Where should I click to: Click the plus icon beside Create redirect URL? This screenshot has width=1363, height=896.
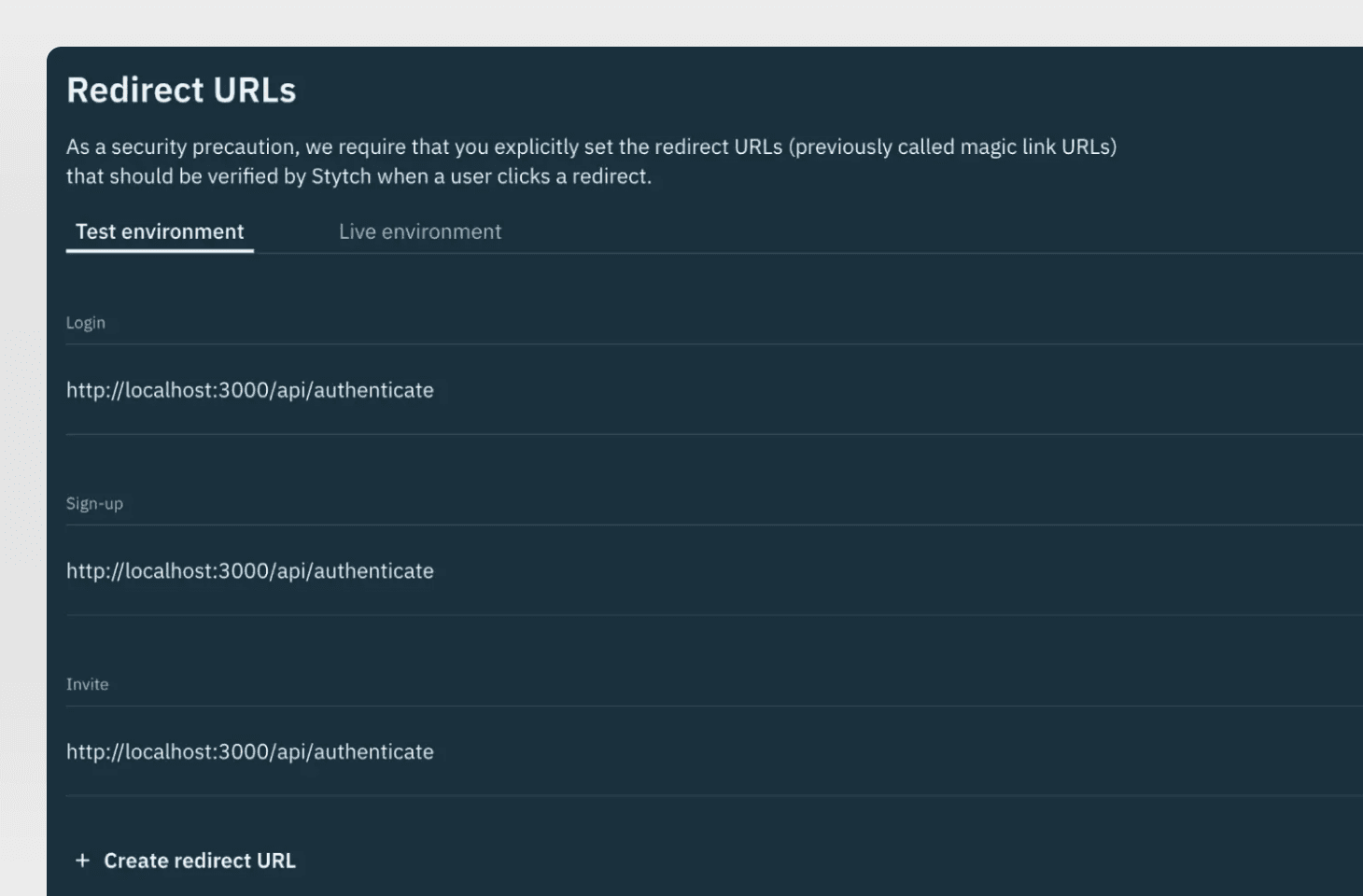coord(82,861)
